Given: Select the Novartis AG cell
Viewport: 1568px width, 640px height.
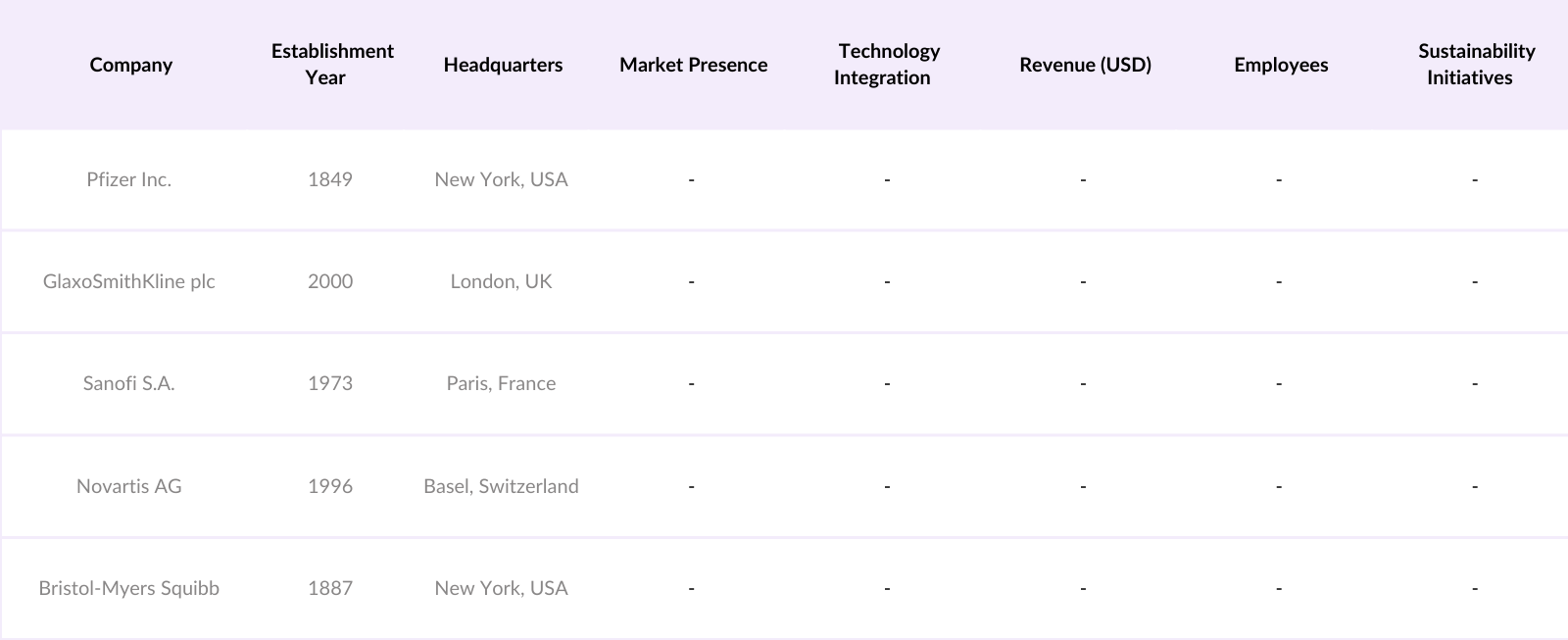Looking at the screenshot, I should pyautogui.click(x=129, y=486).
